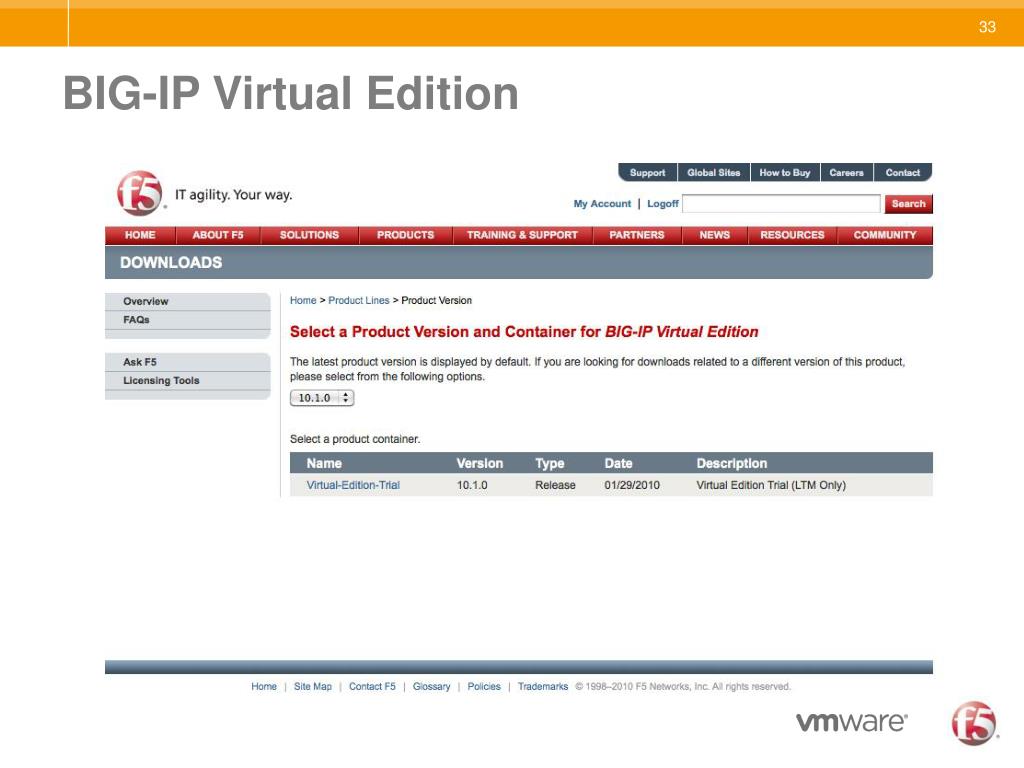
Task: Open the footer Contact F5 link
Action: click(x=372, y=686)
